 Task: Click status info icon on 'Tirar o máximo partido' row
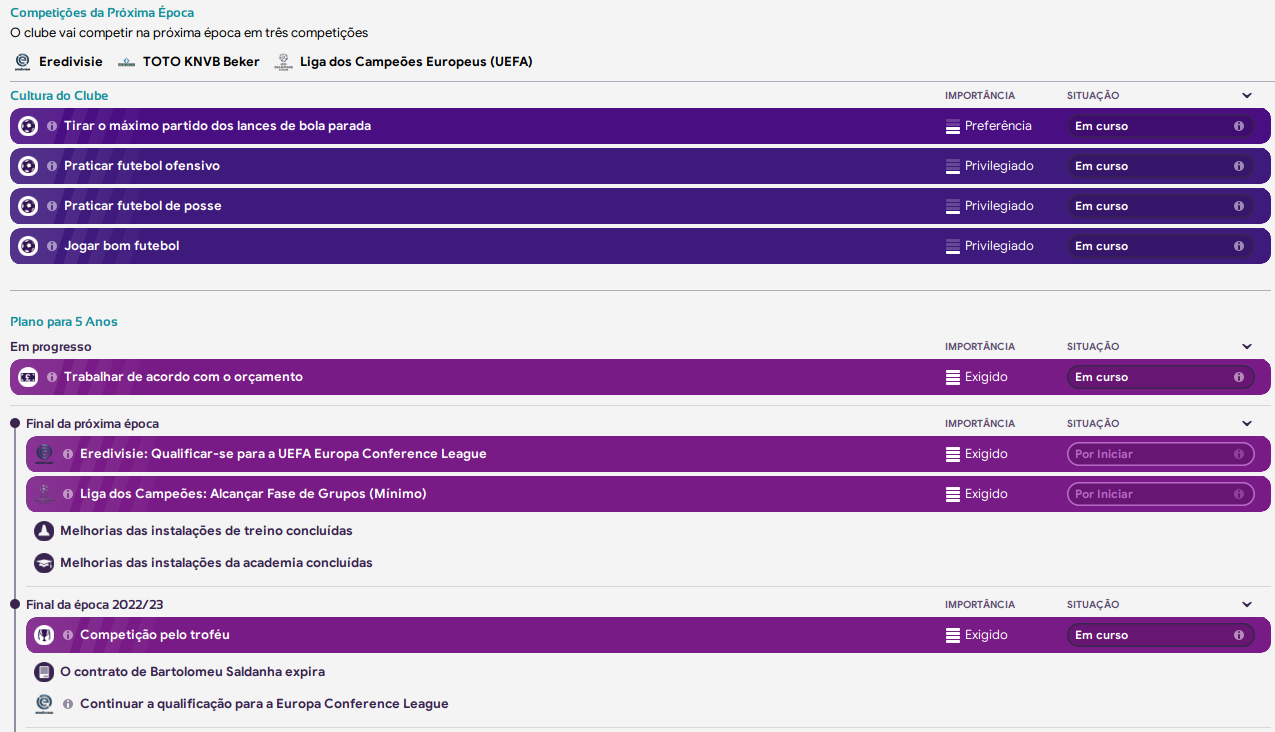point(1239,126)
